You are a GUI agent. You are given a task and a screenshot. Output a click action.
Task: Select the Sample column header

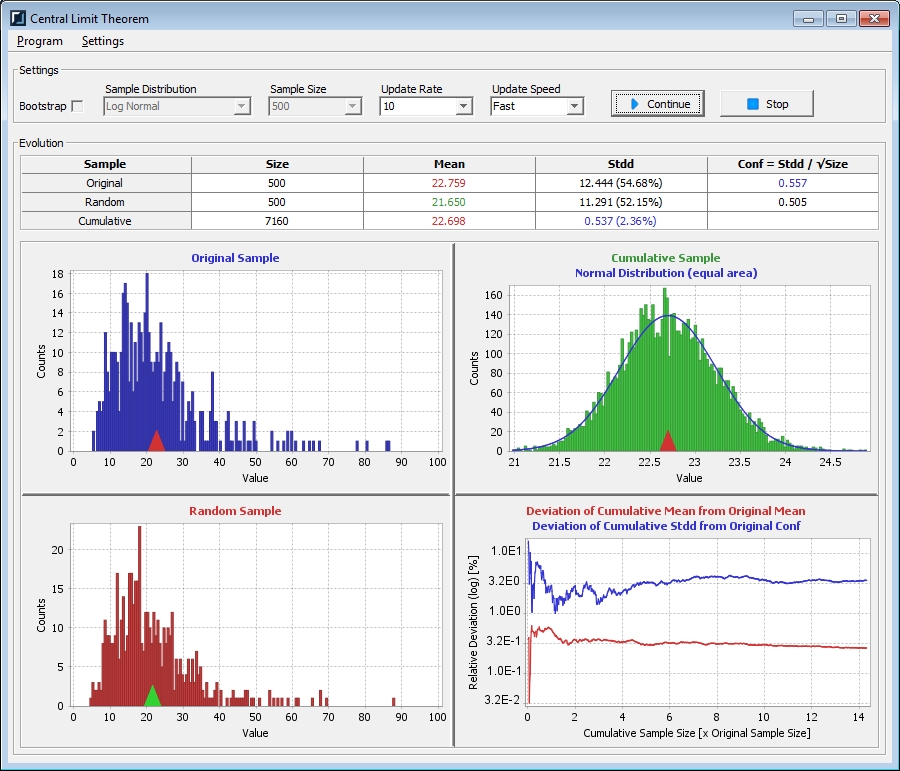(x=106, y=164)
